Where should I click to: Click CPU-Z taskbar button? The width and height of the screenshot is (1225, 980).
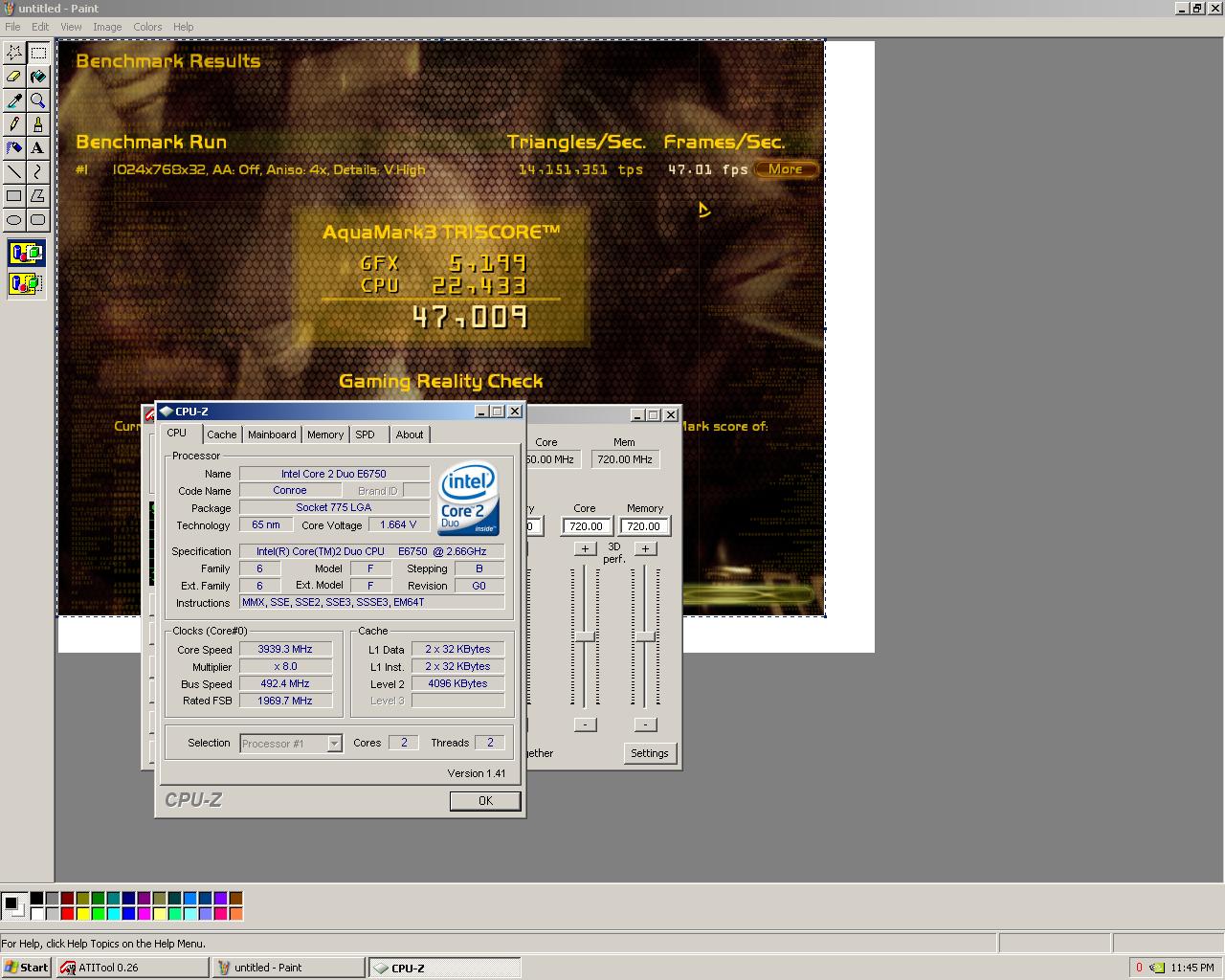click(445, 968)
